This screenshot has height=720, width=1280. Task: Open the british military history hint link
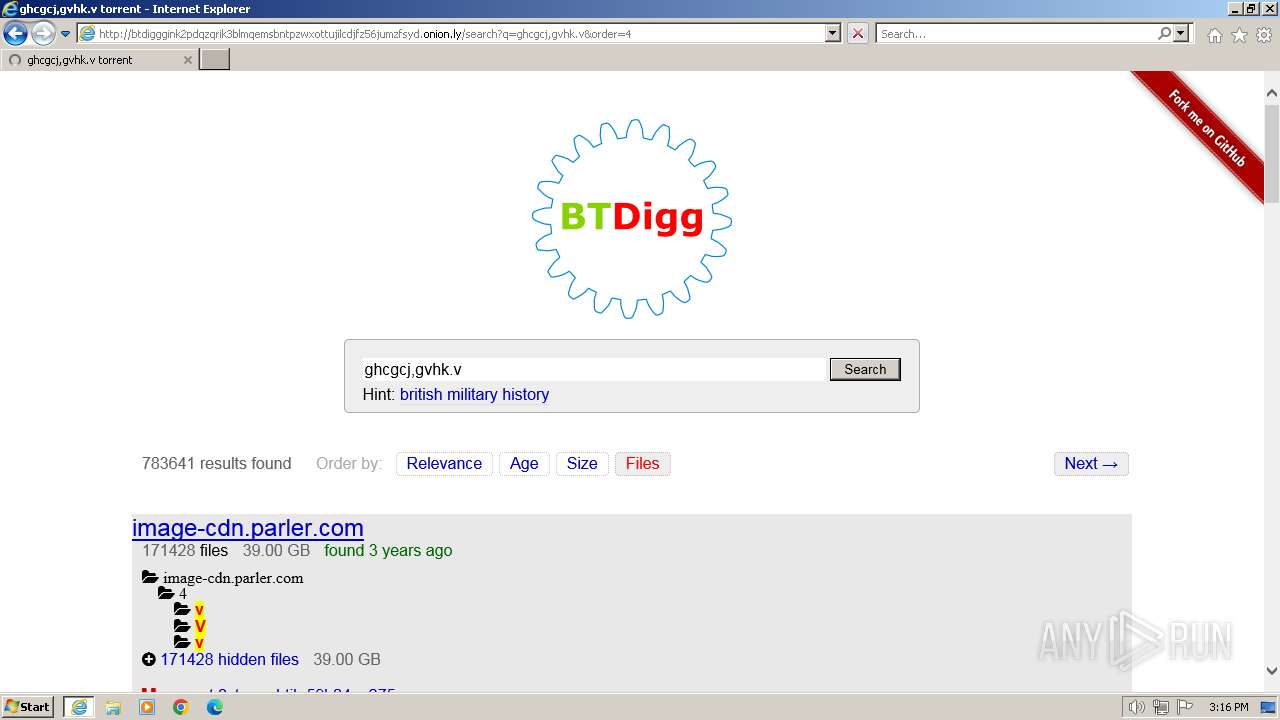[474, 394]
